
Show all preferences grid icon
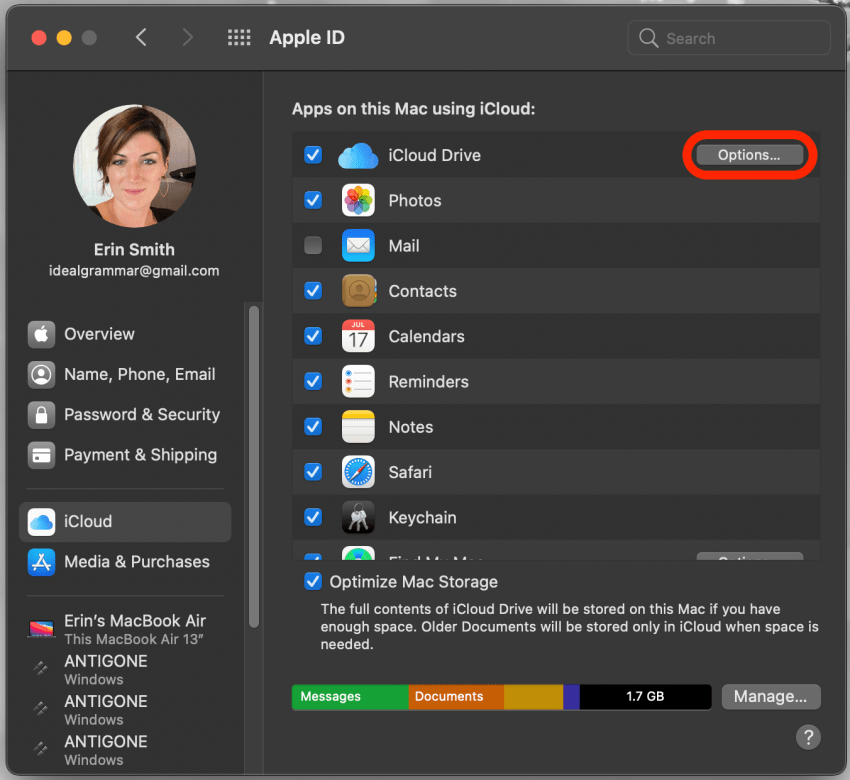pos(239,38)
